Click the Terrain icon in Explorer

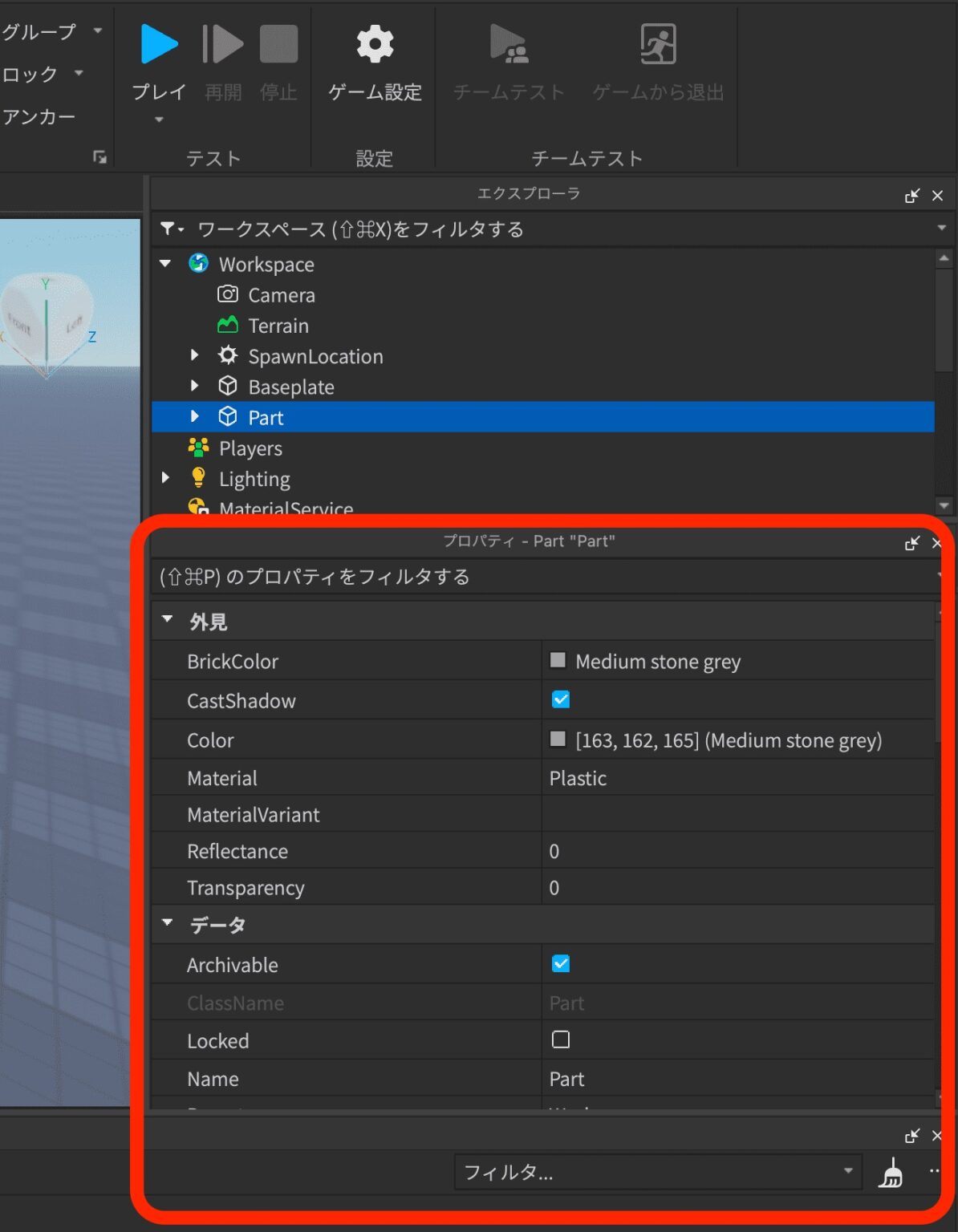228,325
